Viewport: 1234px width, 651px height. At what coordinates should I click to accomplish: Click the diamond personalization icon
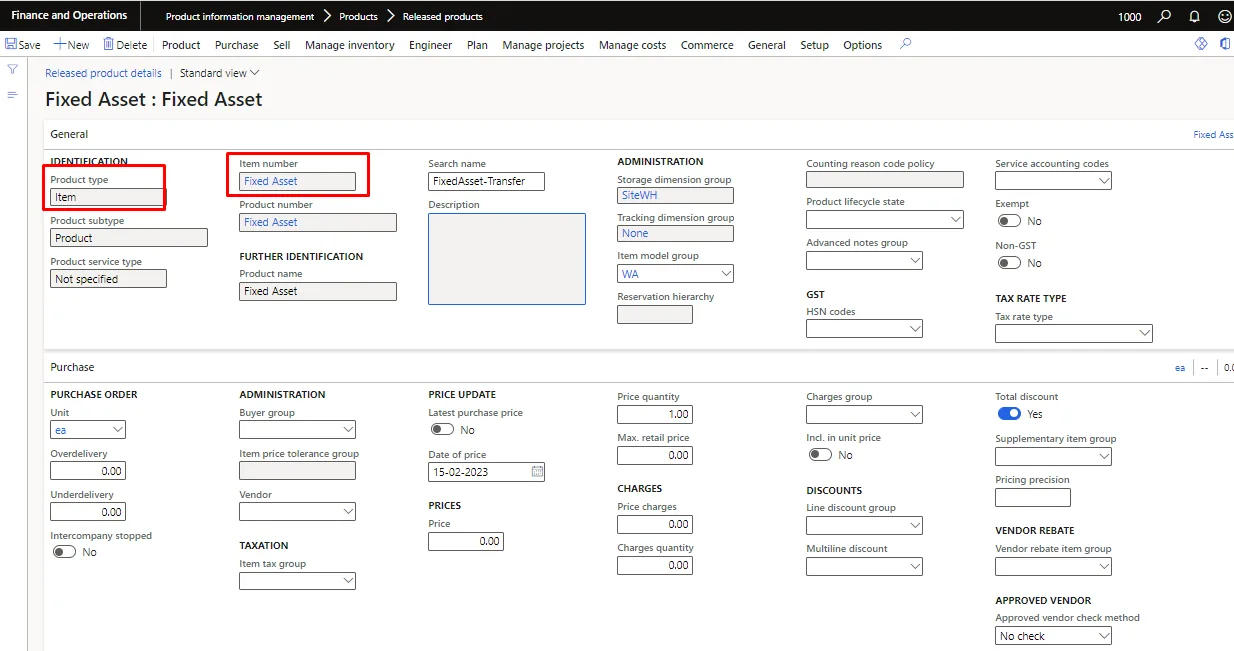1201,44
